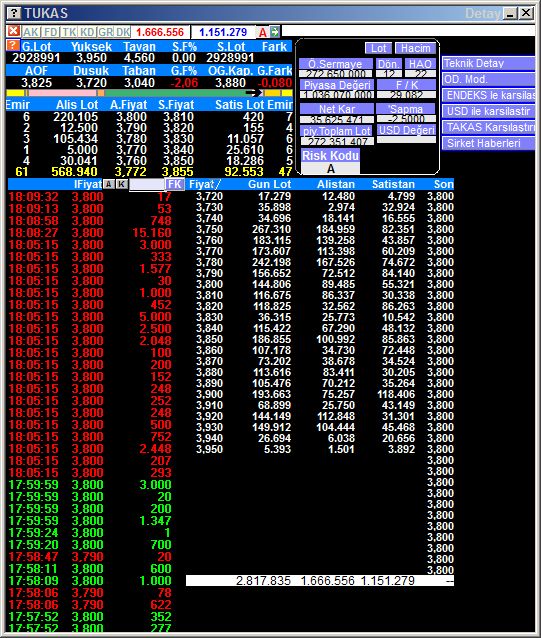Click the GR toolbar button
The width and height of the screenshot is (541, 638).
106,32
